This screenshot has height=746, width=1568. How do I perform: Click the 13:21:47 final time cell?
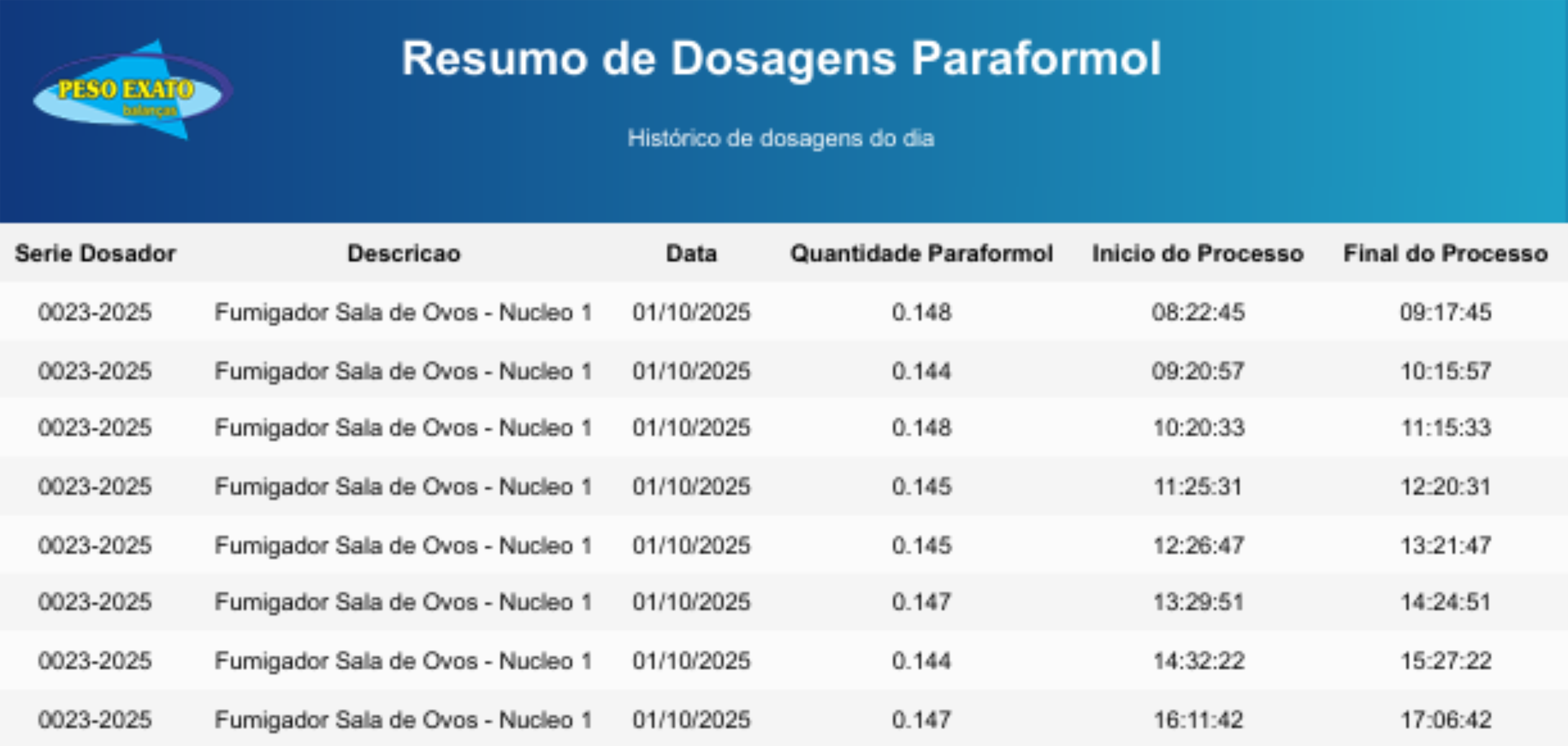click(x=1446, y=545)
